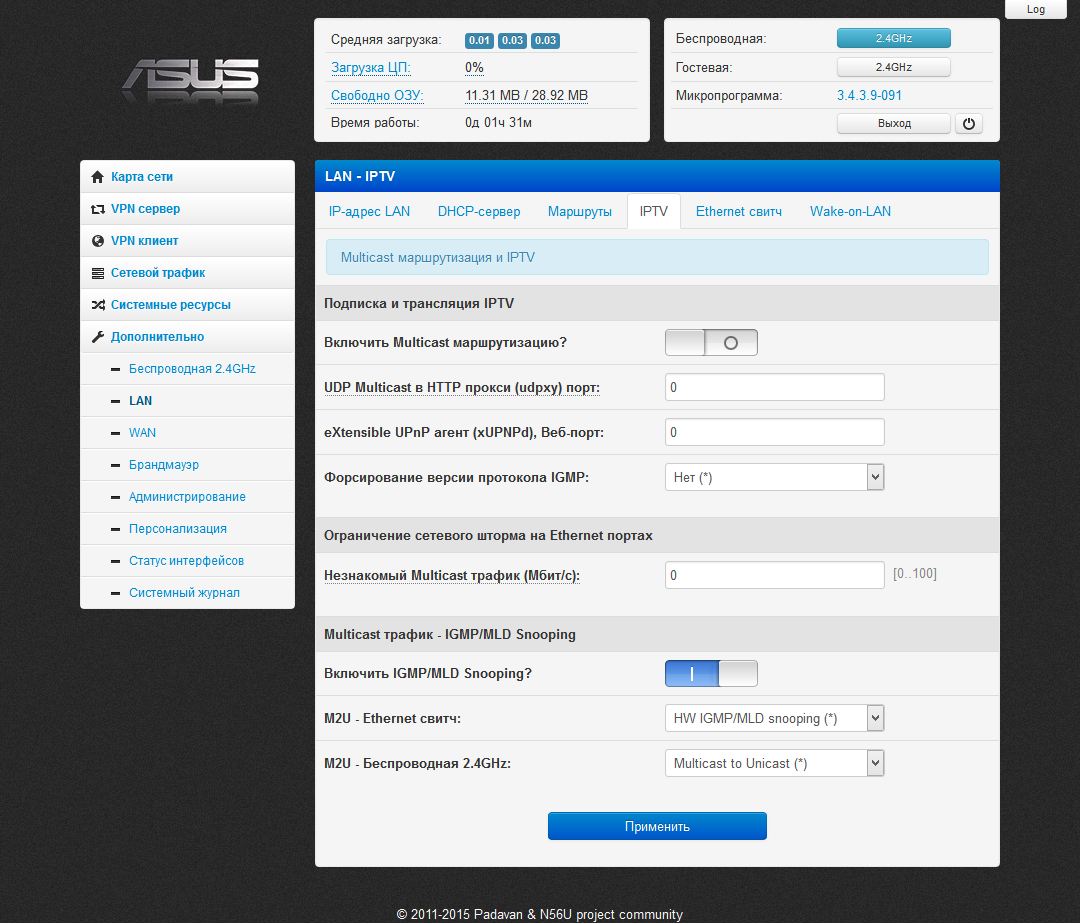Click the shuffle icon by Системные ресурсы
The width and height of the screenshot is (1080, 923).
(x=98, y=304)
